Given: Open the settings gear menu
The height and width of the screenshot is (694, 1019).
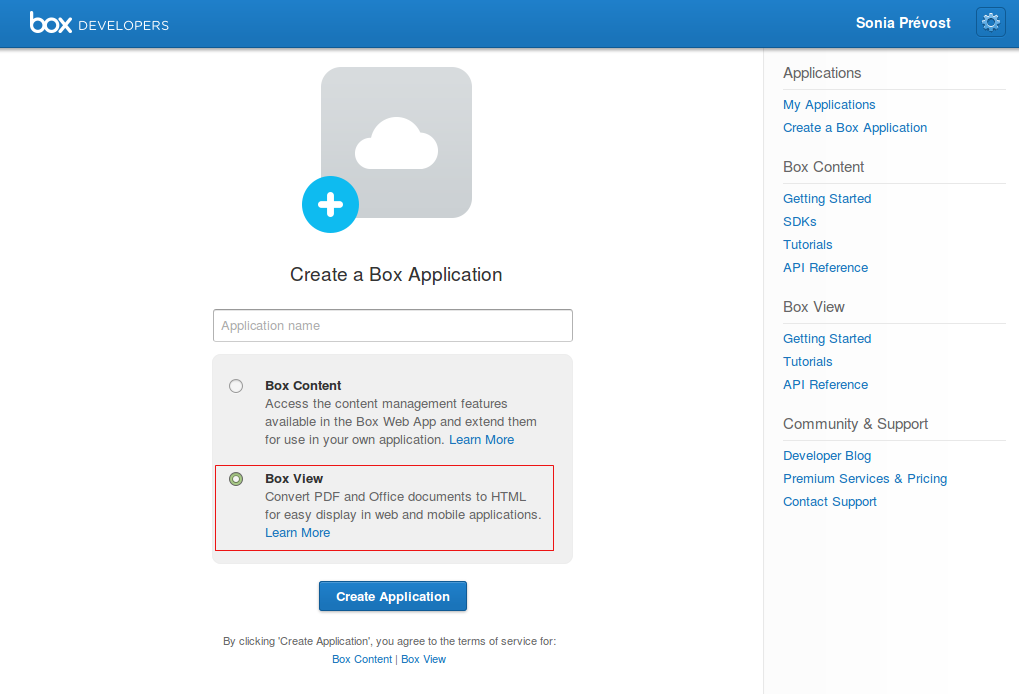Looking at the screenshot, I should click(990, 23).
